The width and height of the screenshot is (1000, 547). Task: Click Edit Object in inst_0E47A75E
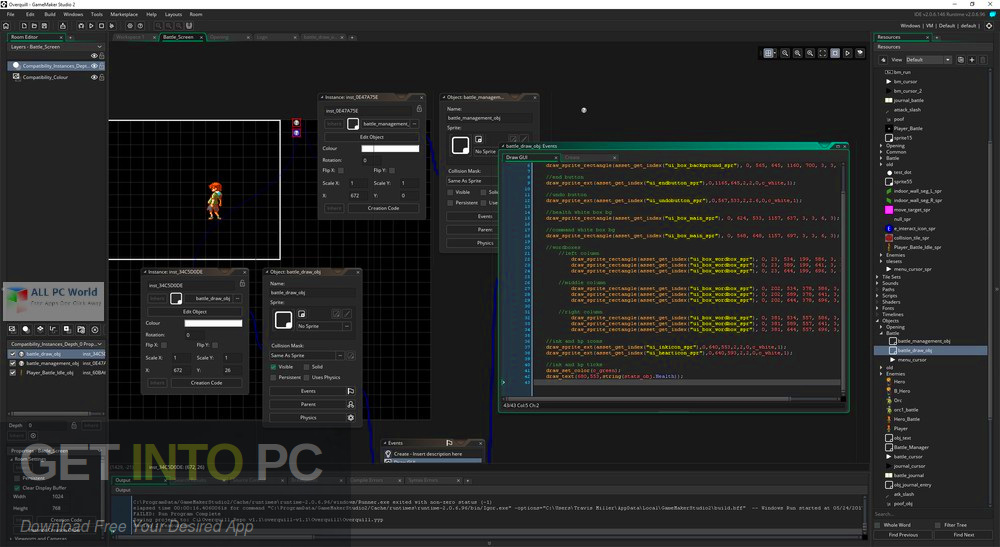pos(372,137)
